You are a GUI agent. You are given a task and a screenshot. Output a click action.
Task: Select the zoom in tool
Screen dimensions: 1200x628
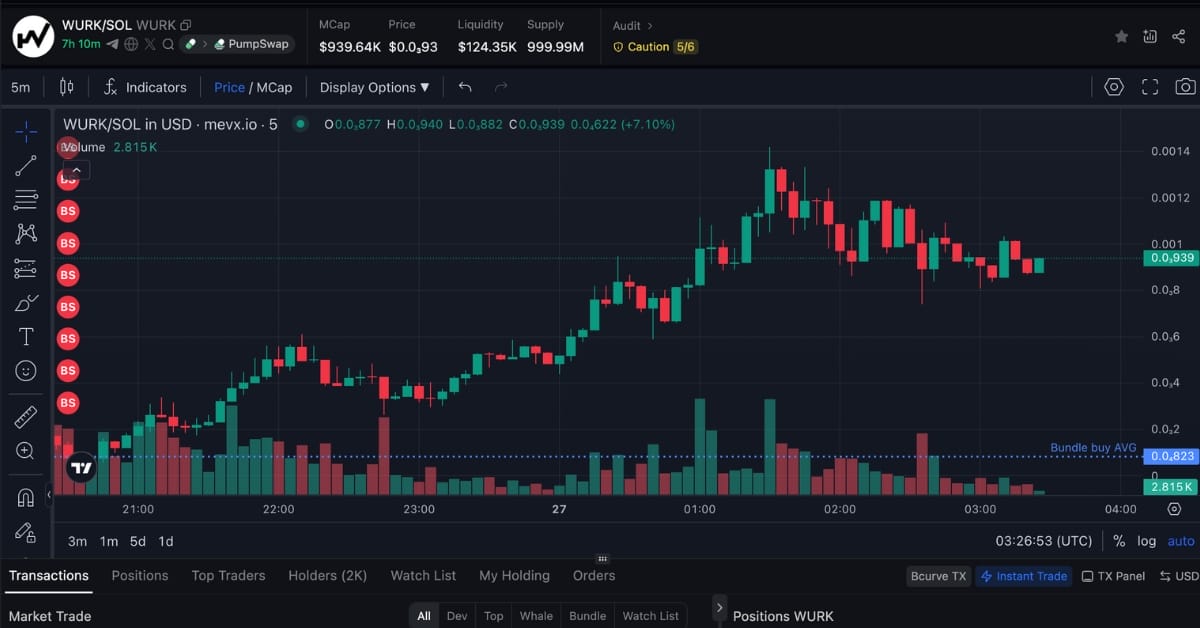[26, 451]
